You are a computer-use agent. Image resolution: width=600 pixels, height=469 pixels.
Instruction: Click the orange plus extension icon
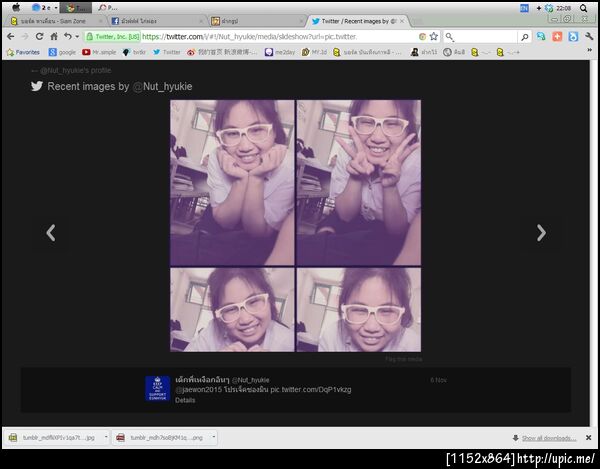(x=557, y=36)
